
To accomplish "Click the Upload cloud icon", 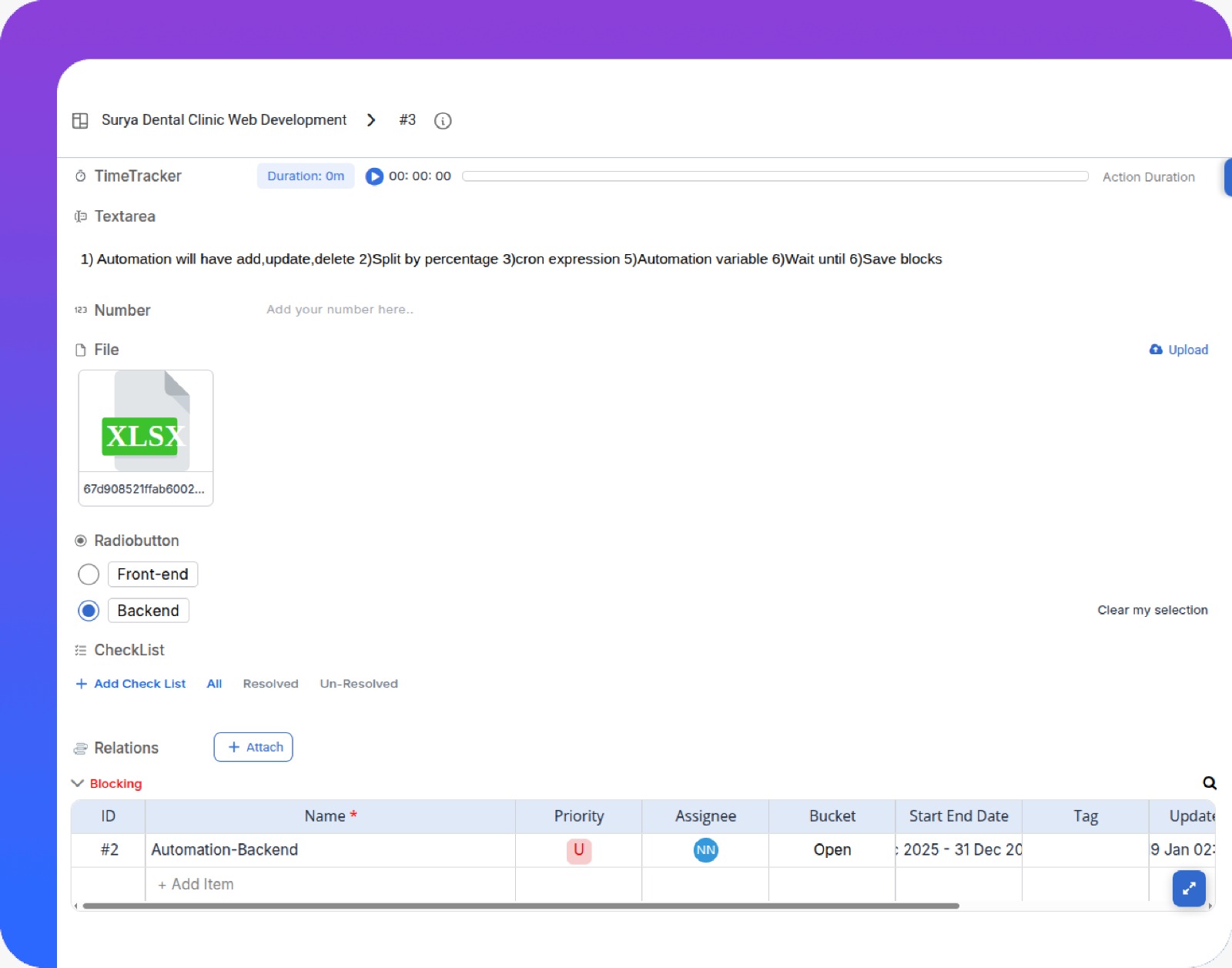I will (x=1156, y=350).
